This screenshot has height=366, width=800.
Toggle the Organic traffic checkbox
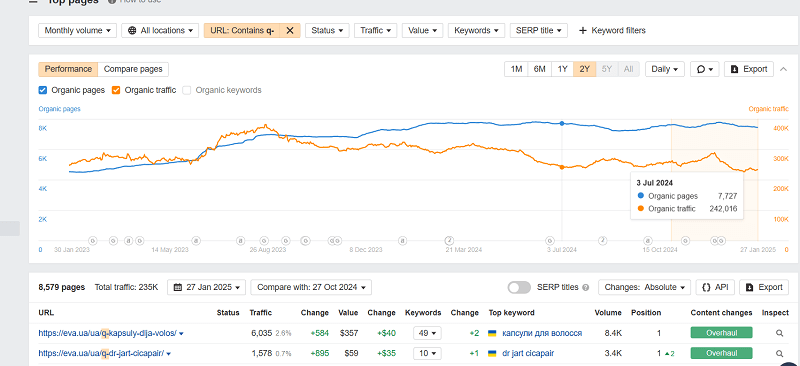(116, 90)
